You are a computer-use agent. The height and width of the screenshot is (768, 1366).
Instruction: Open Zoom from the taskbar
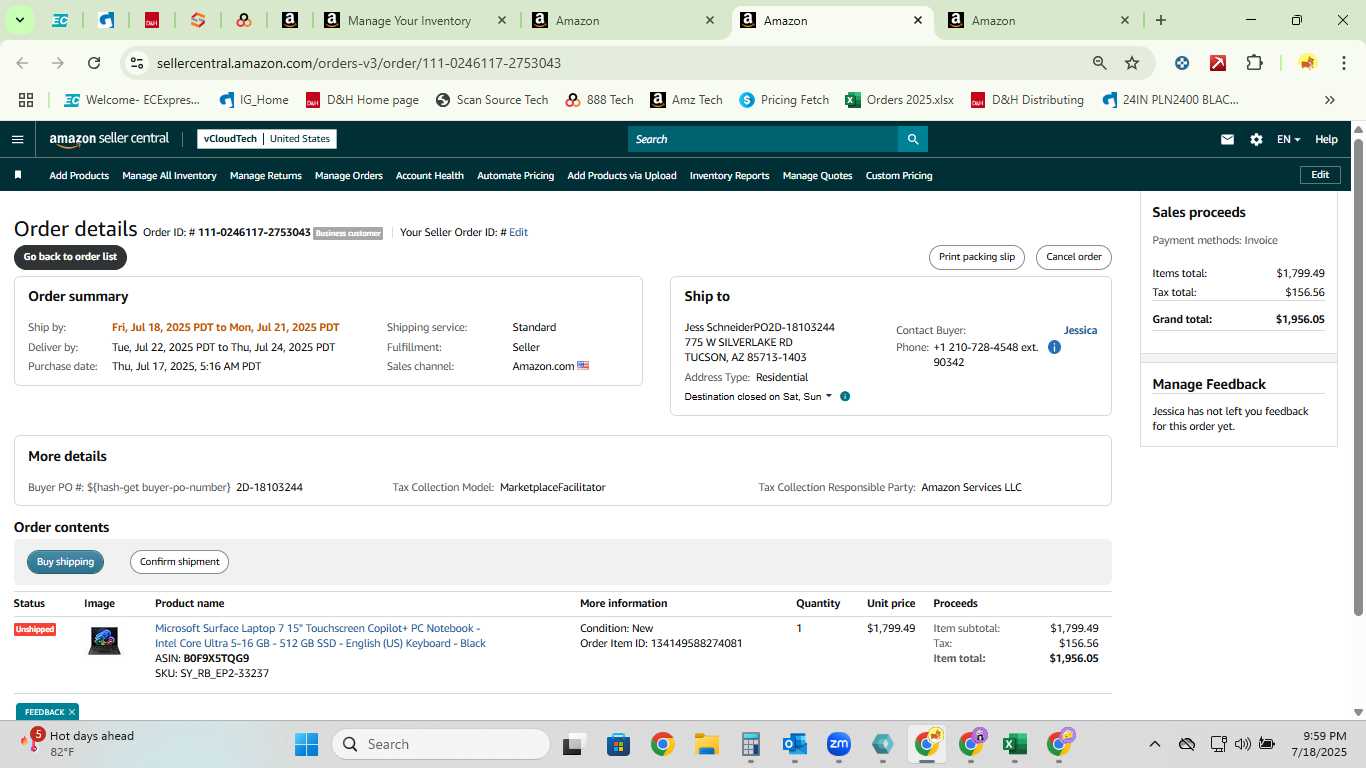coord(838,744)
